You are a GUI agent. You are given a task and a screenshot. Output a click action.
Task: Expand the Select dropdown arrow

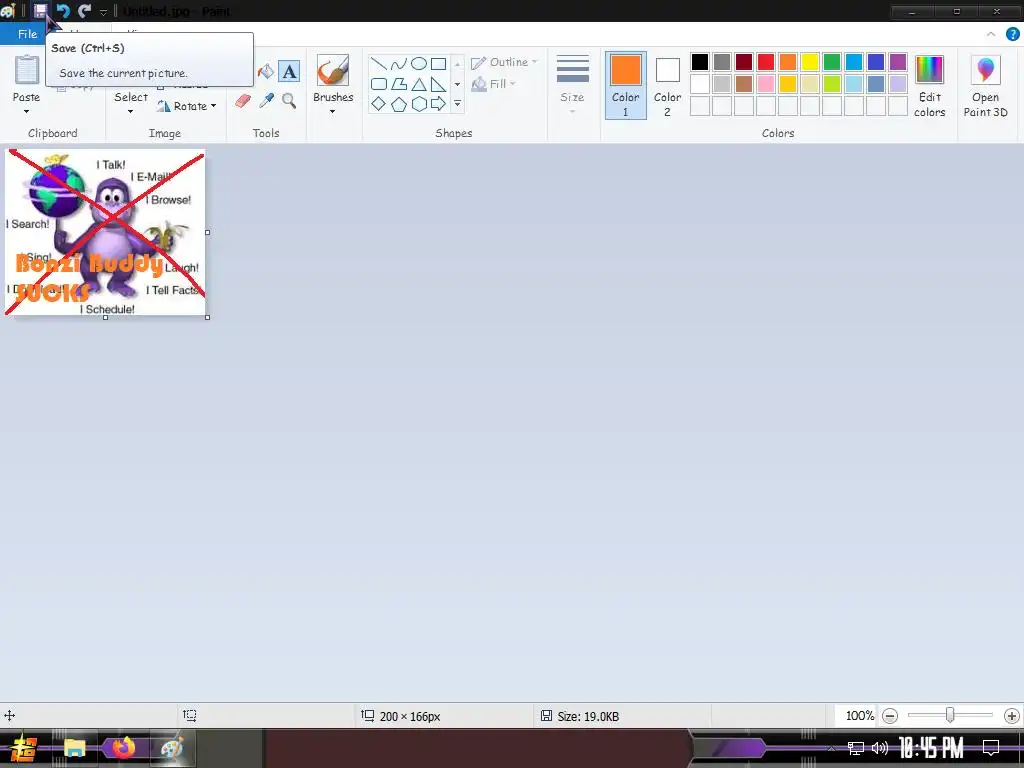coord(131,111)
